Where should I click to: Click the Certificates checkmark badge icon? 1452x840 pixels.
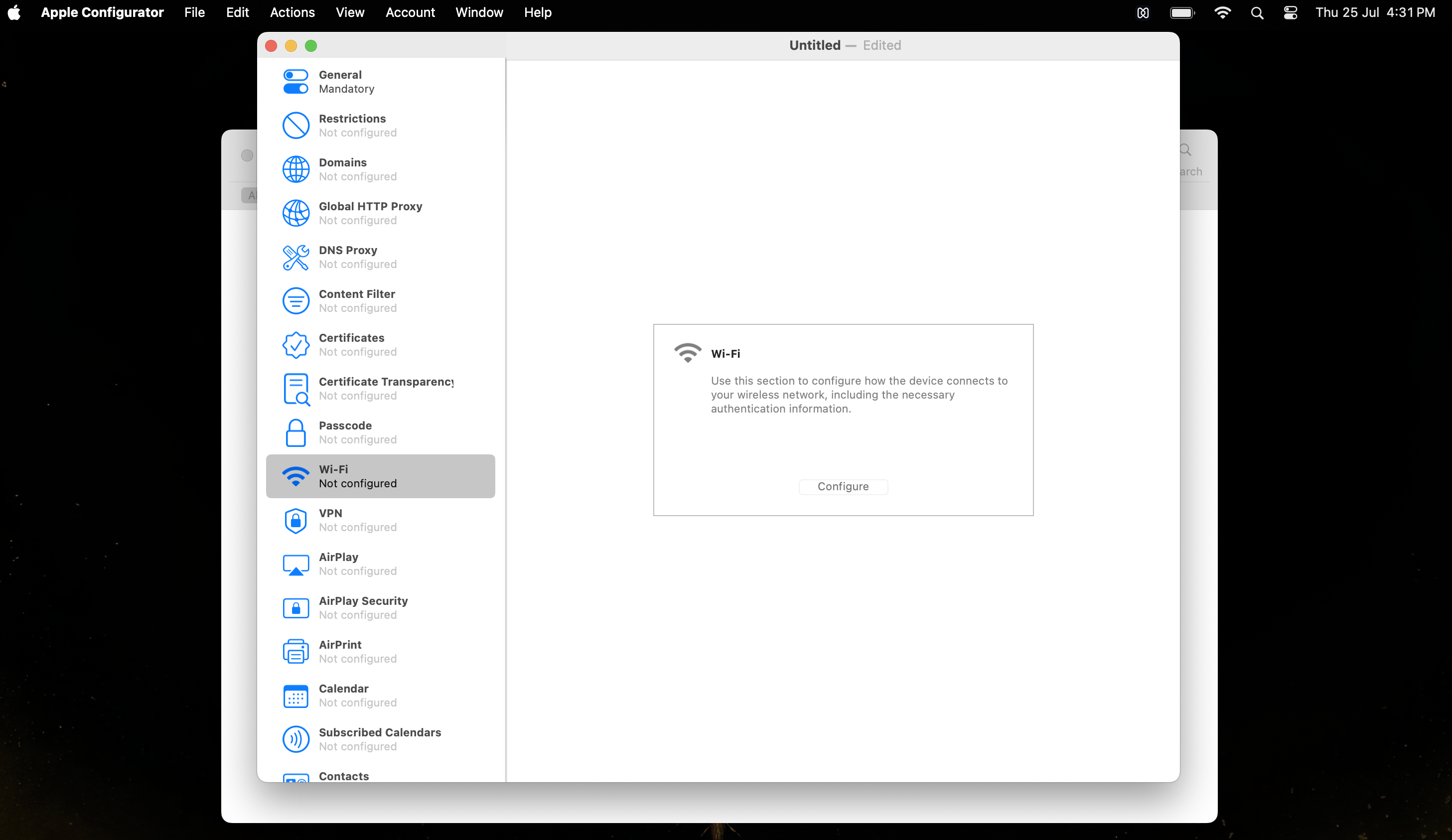tap(295, 345)
